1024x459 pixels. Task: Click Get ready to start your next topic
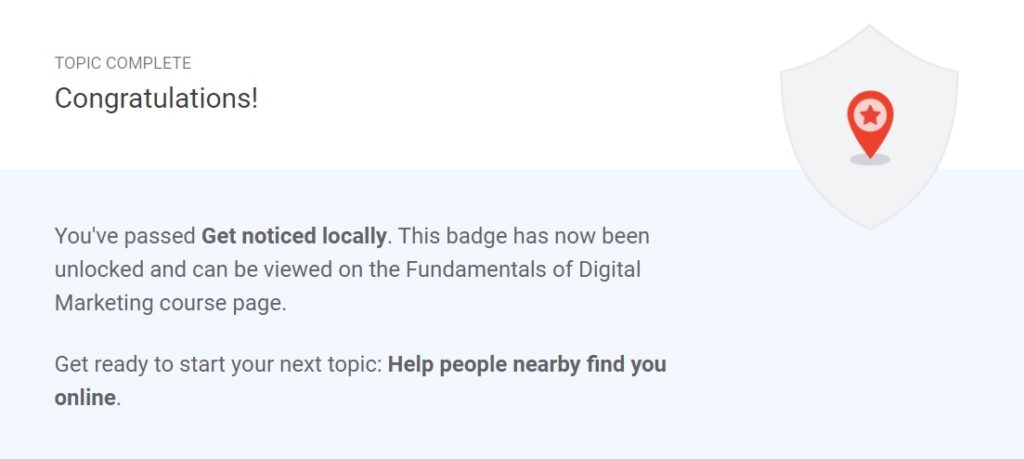pyautogui.click(x=218, y=364)
